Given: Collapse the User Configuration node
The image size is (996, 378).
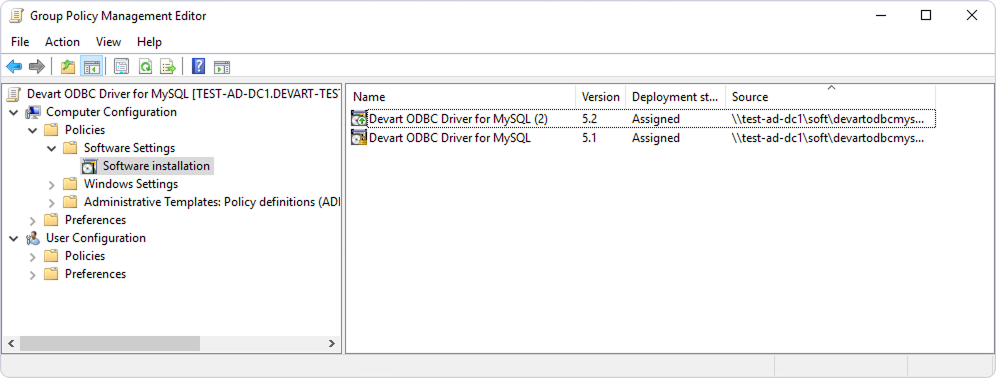Looking at the screenshot, I should [x=14, y=238].
